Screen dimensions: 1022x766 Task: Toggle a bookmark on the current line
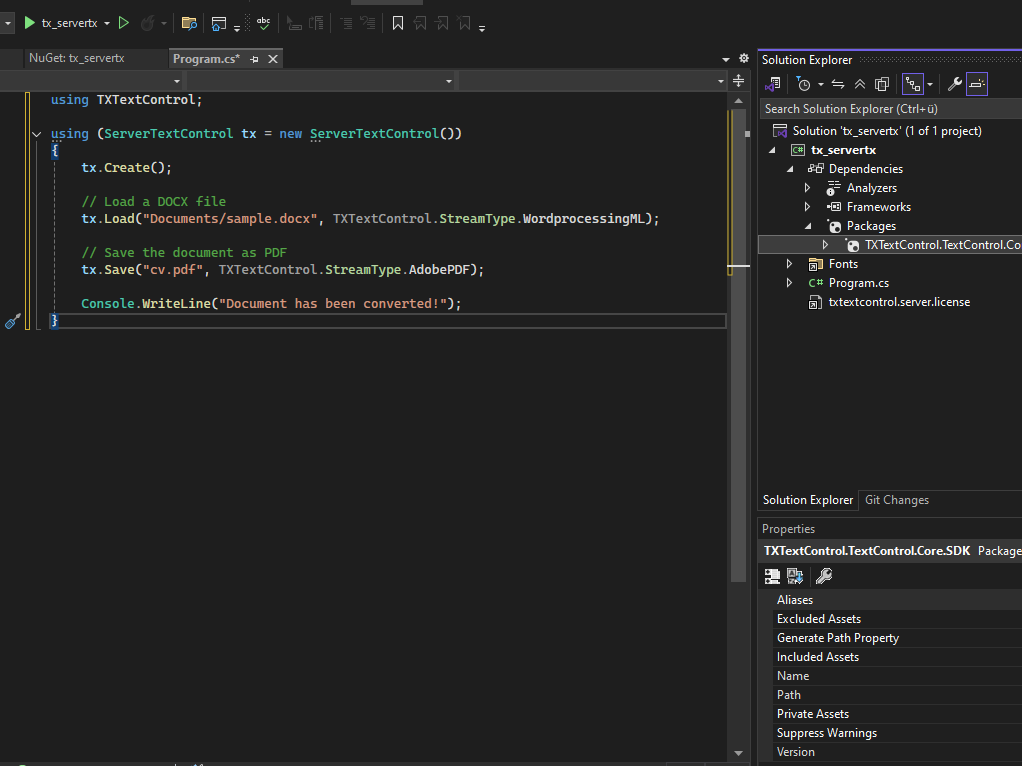pyautogui.click(x=398, y=23)
